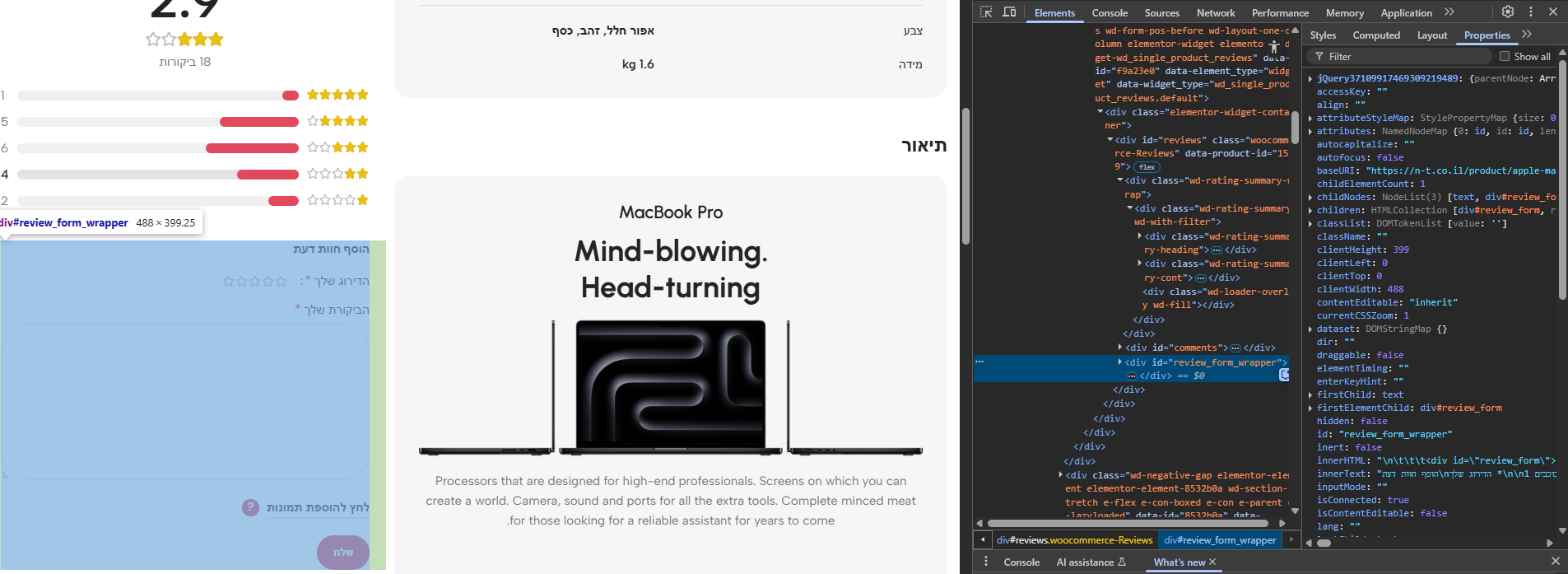The image size is (1568, 574).
Task: Close the bottom drawer
Action: [1555, 561]
